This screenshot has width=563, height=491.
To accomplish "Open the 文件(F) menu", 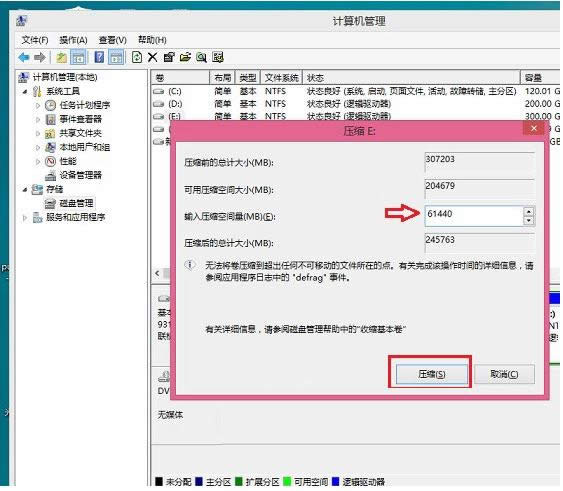I will 35,40.
